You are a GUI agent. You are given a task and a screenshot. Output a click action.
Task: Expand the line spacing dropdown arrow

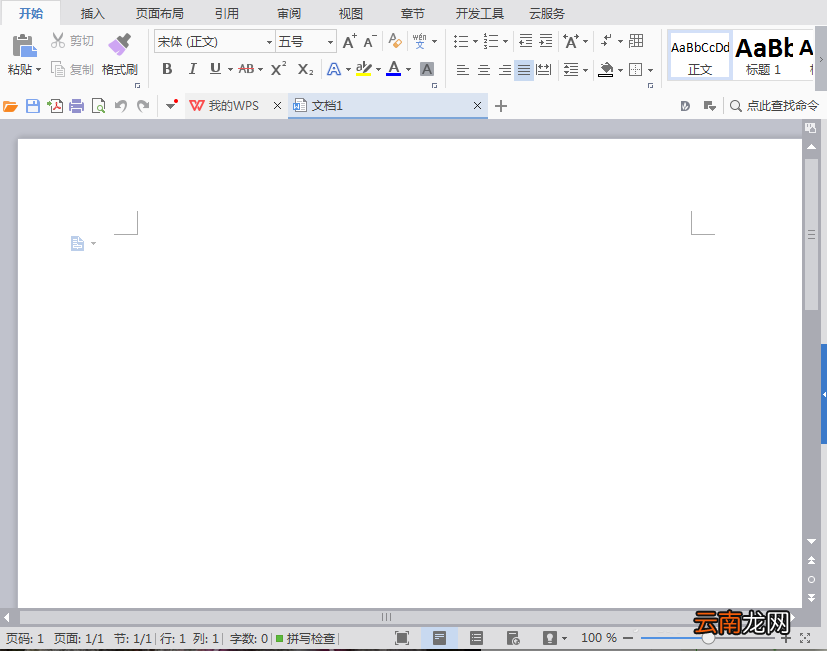pyautogui.click(x=585, y=70)
